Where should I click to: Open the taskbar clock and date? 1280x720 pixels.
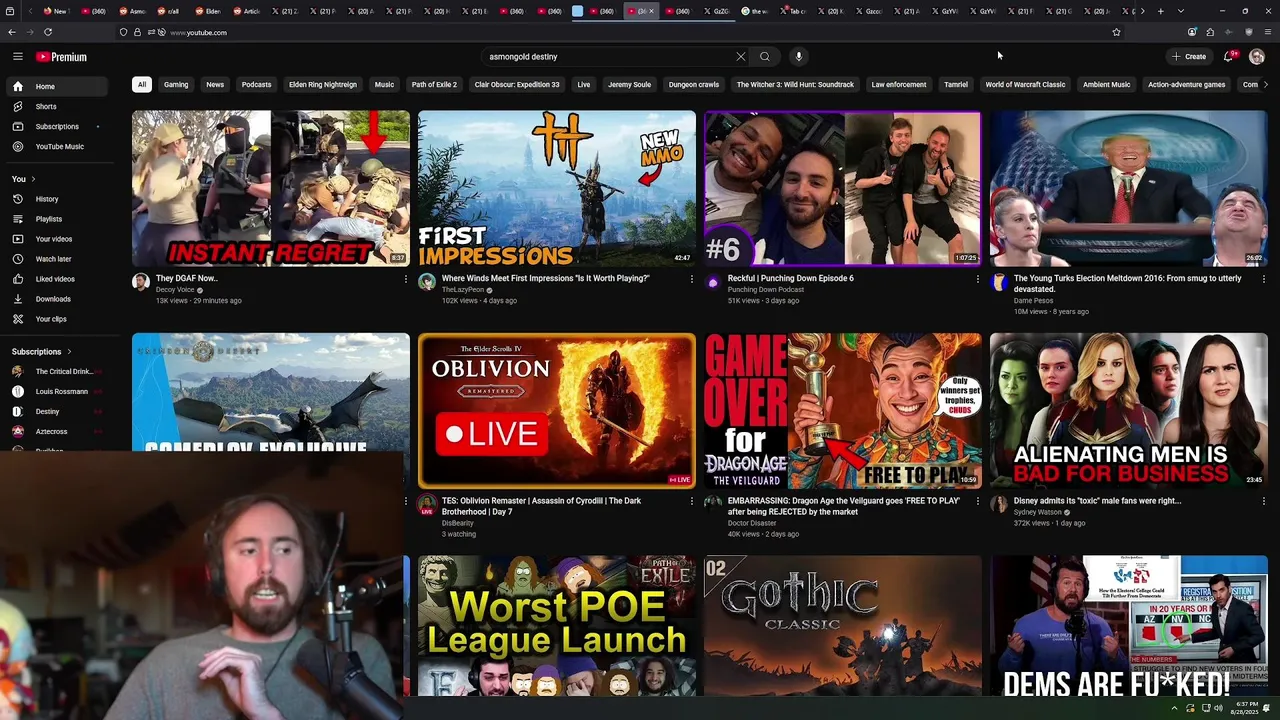coord(1245,708)
